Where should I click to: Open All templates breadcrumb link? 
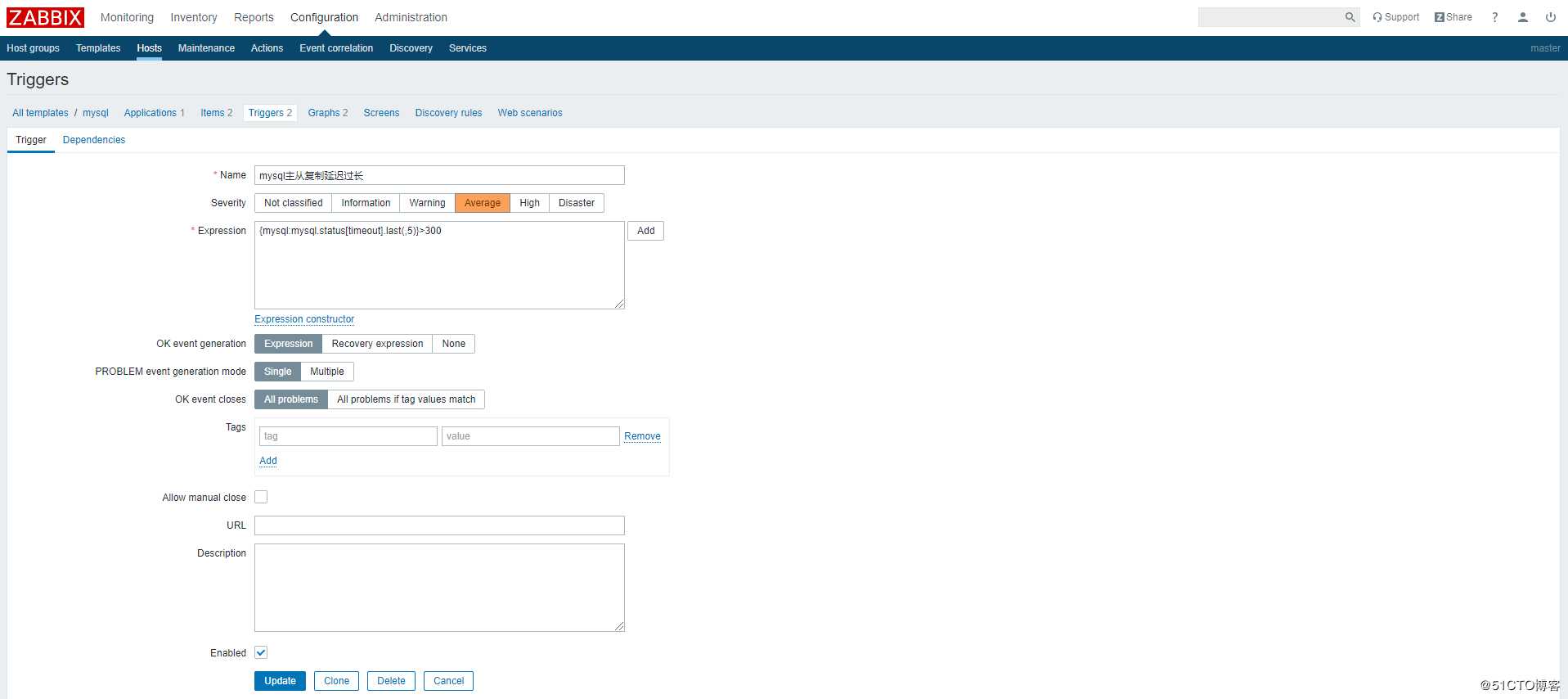(x=40, y=113)
